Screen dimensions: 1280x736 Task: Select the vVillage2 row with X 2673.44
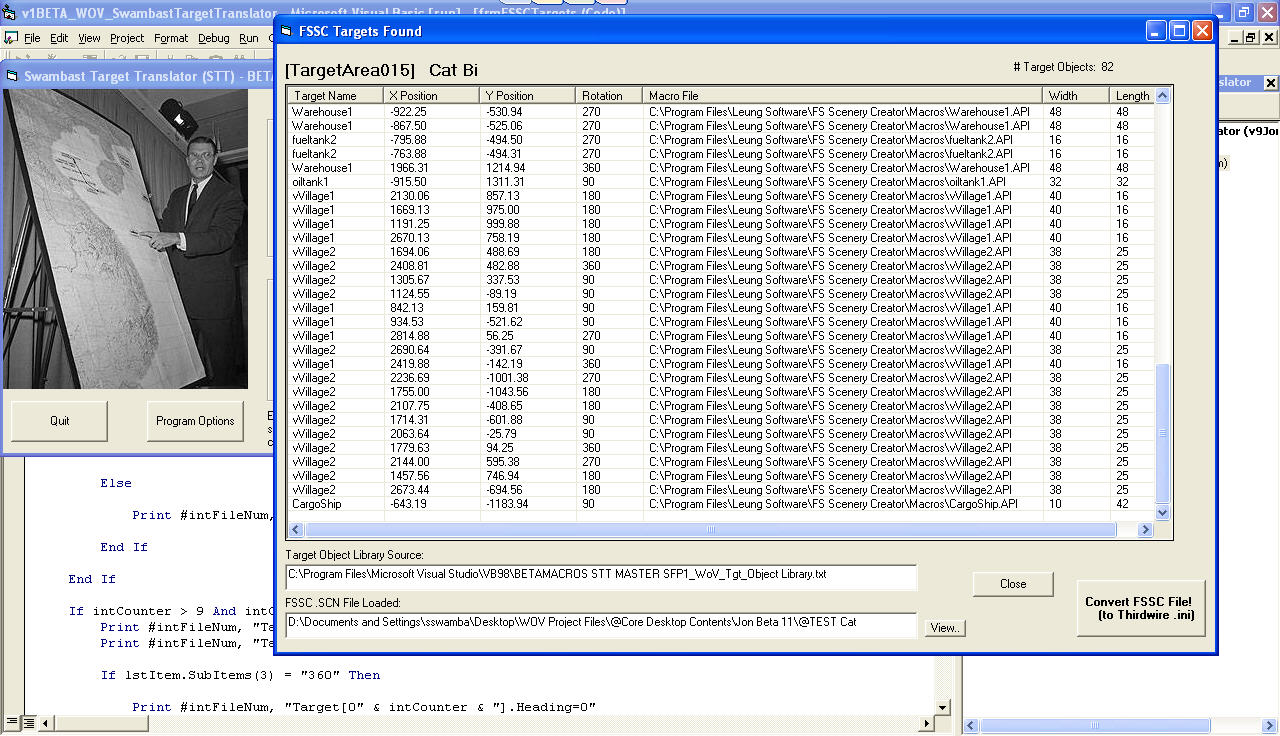tap(720, 490)
